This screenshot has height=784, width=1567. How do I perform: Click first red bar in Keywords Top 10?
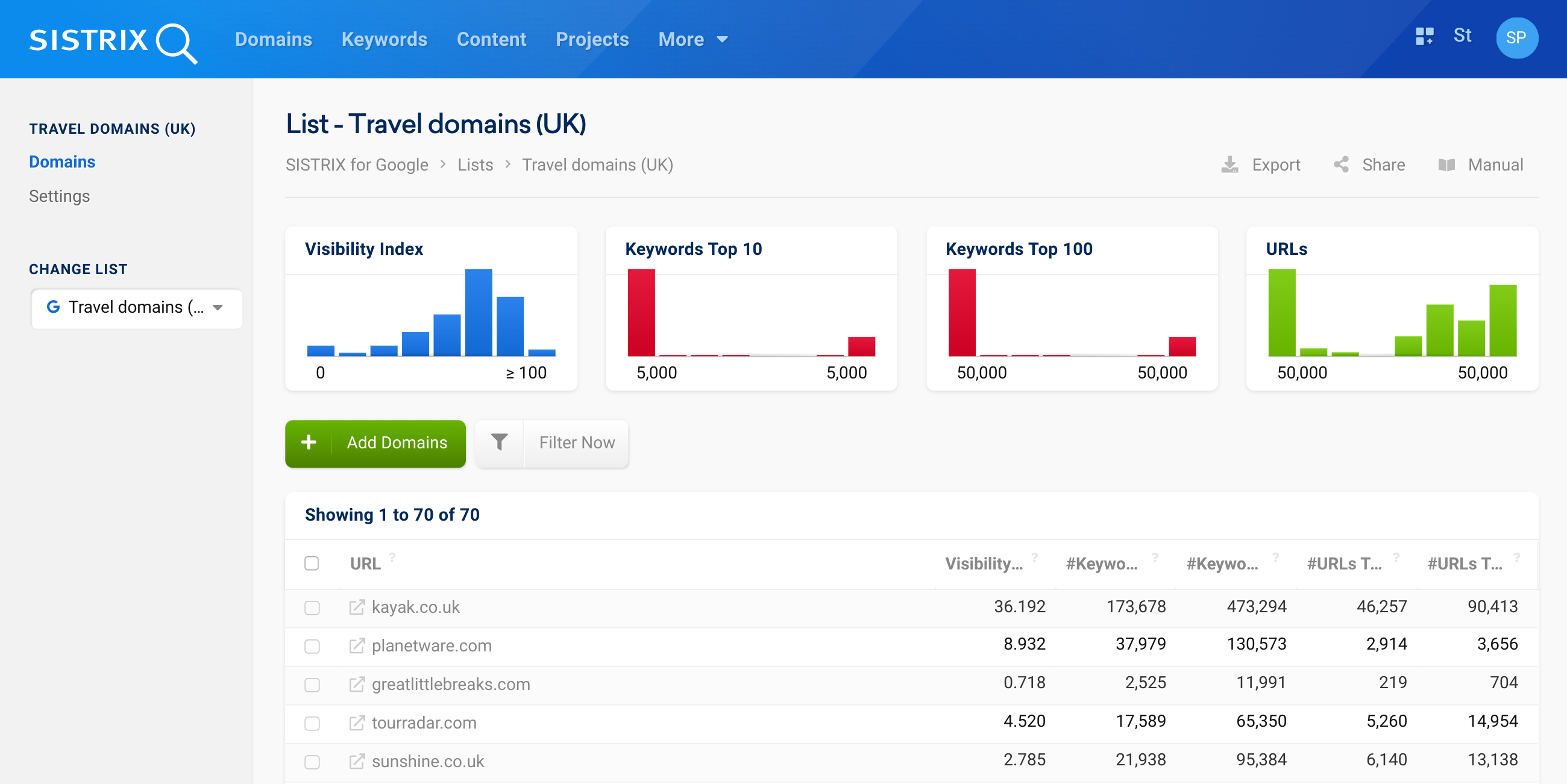(641, 312)
